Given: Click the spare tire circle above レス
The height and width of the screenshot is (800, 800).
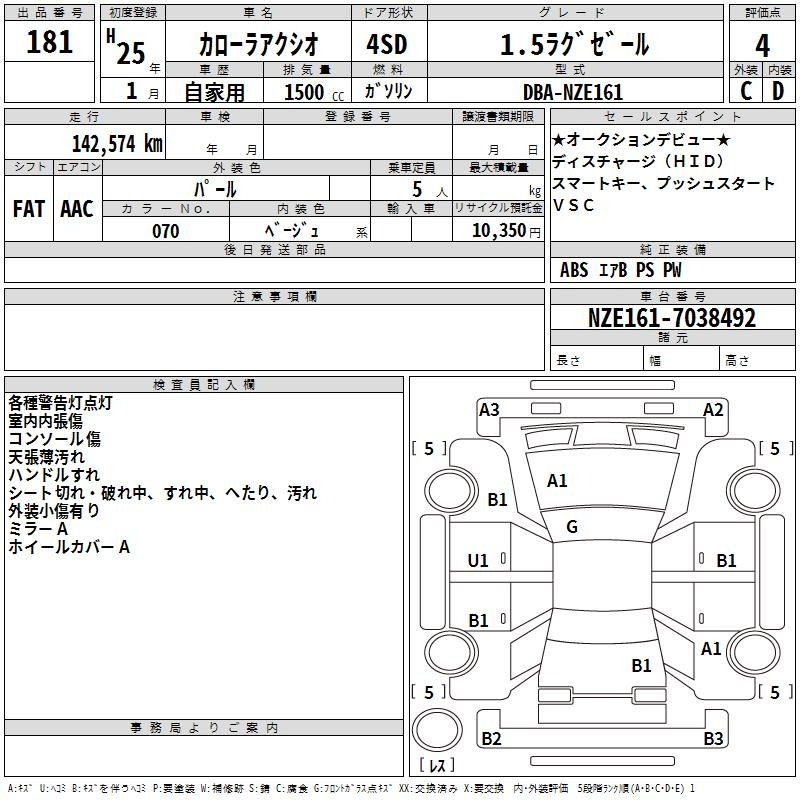Looking at the screenshot, I should tap(436, 731).
